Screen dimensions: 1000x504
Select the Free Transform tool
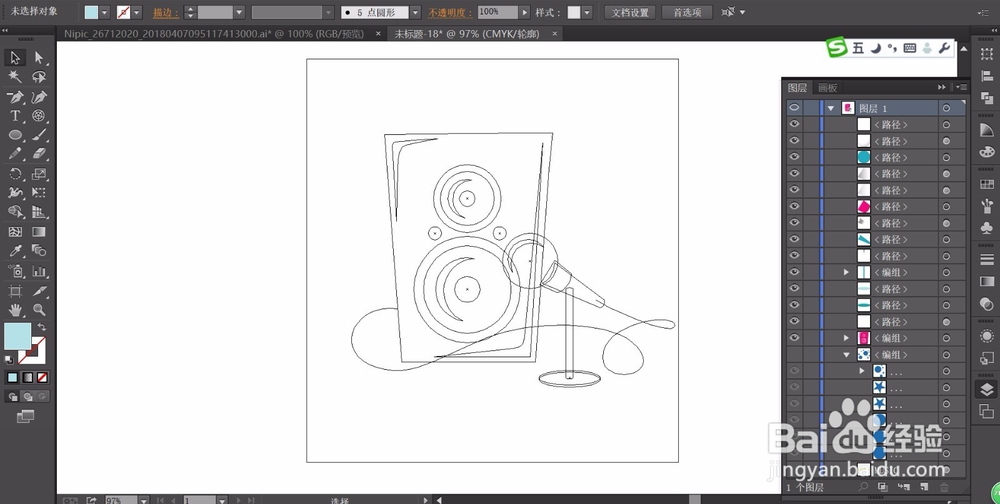click(x=39, y=193)
